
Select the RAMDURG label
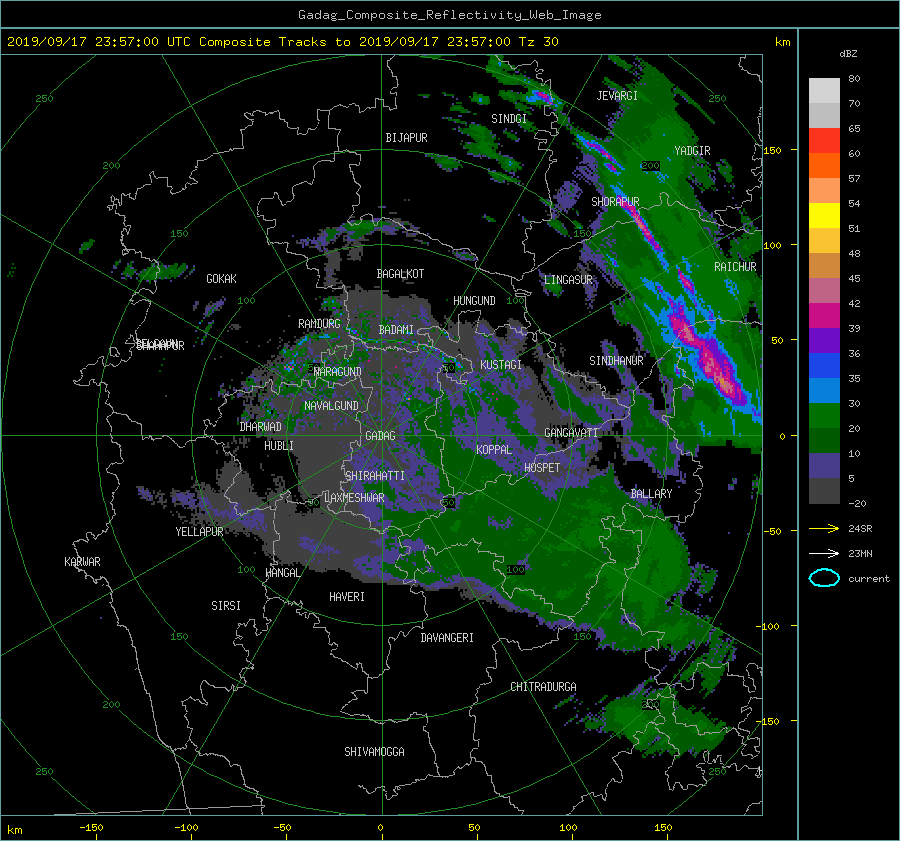pos(319,324)
